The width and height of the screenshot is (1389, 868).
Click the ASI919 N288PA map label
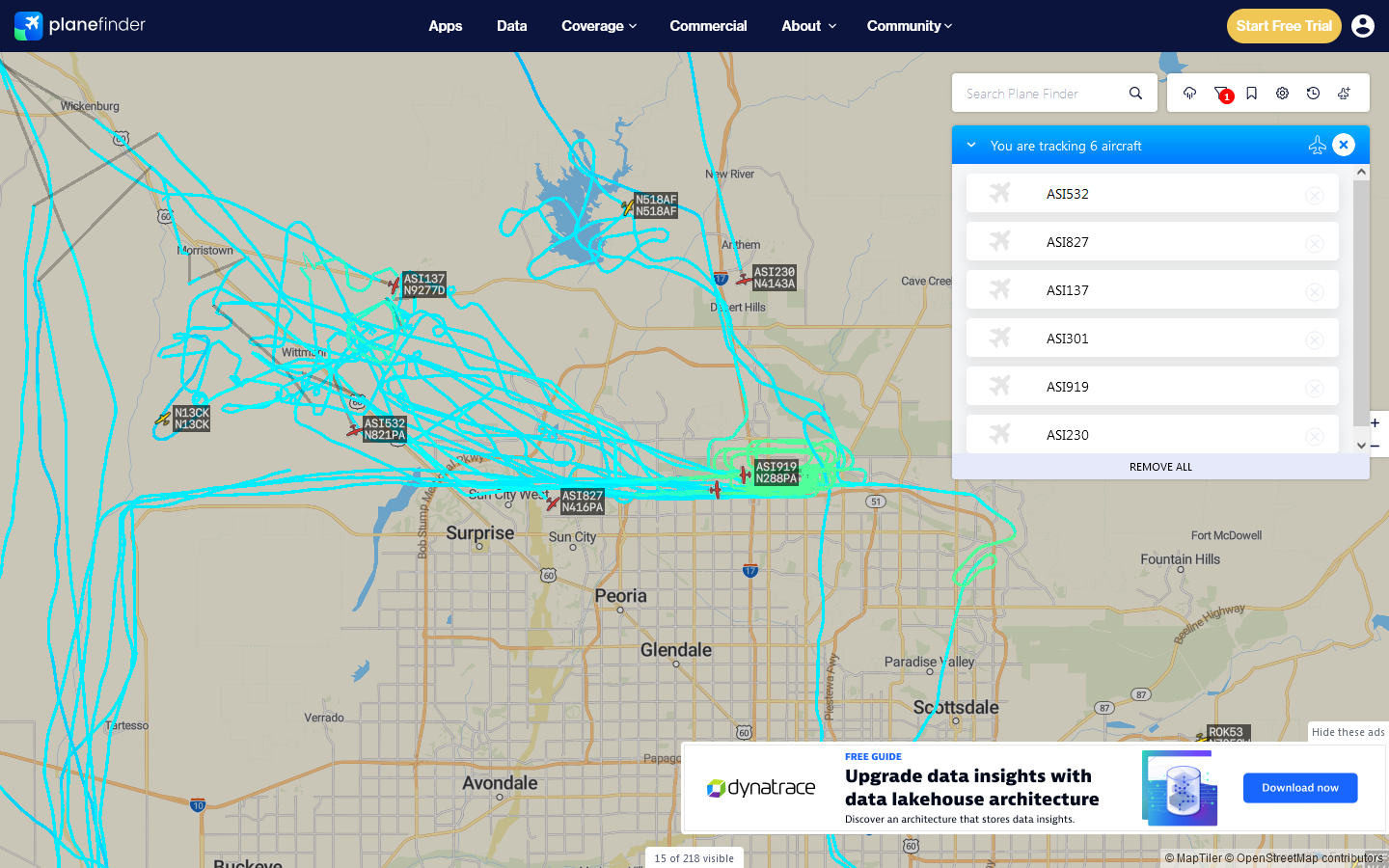(x=776, y=473)
